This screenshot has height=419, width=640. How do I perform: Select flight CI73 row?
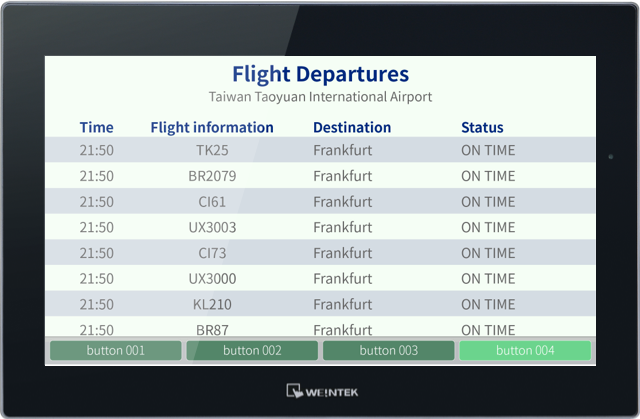pyautogui.click(x=320, y=253)
